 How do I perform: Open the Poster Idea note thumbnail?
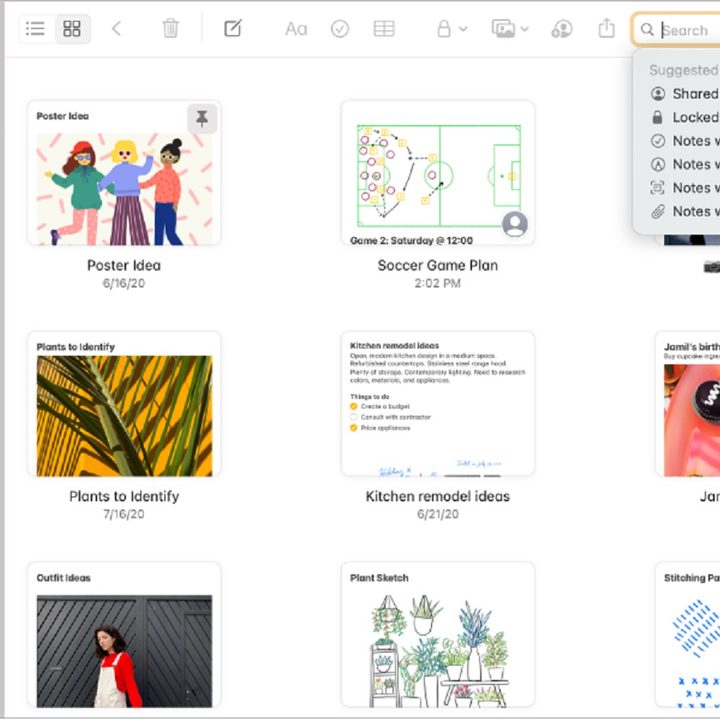124,173
